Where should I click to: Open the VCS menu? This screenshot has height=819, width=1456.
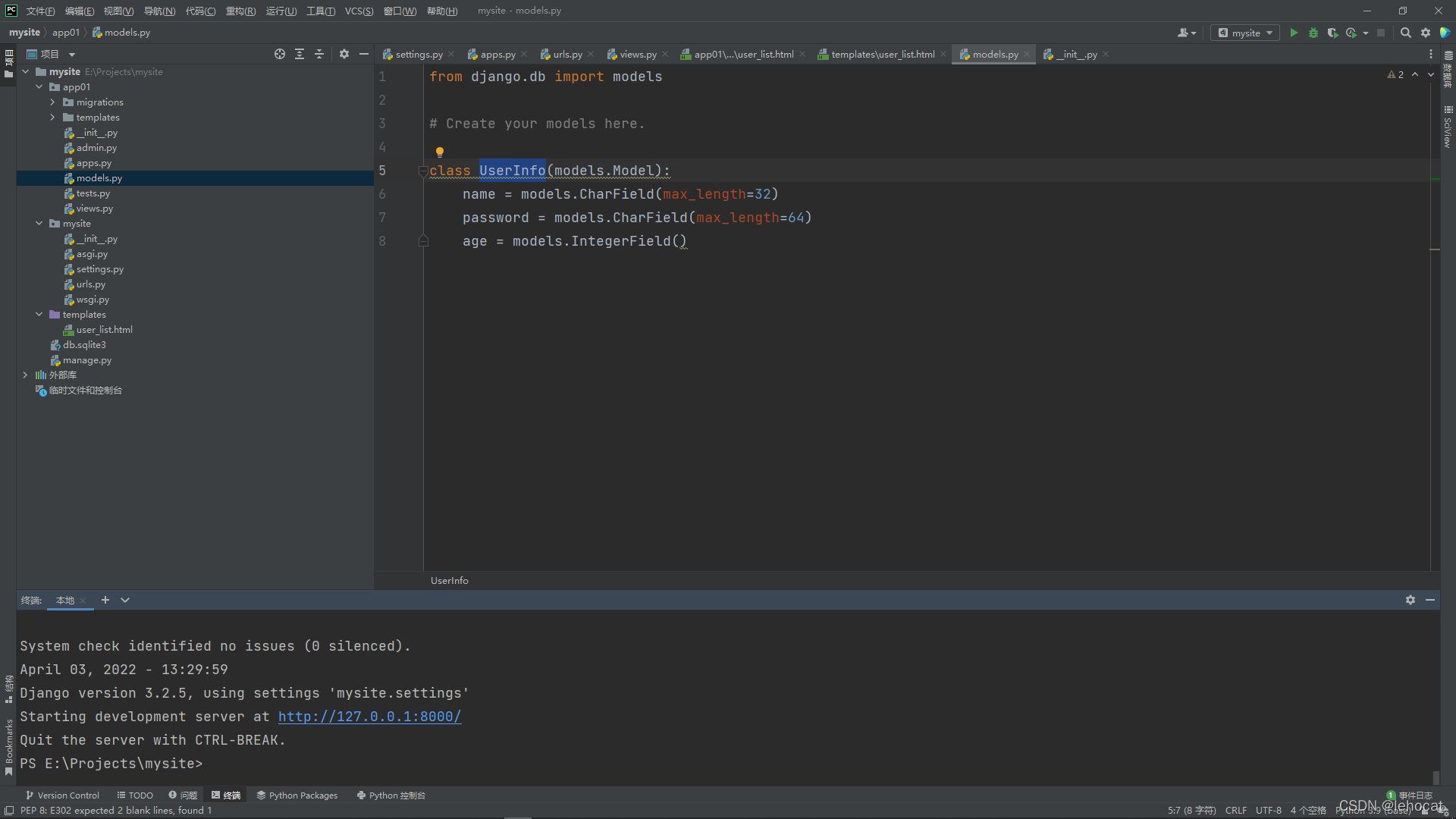click(x=359, y=11)
